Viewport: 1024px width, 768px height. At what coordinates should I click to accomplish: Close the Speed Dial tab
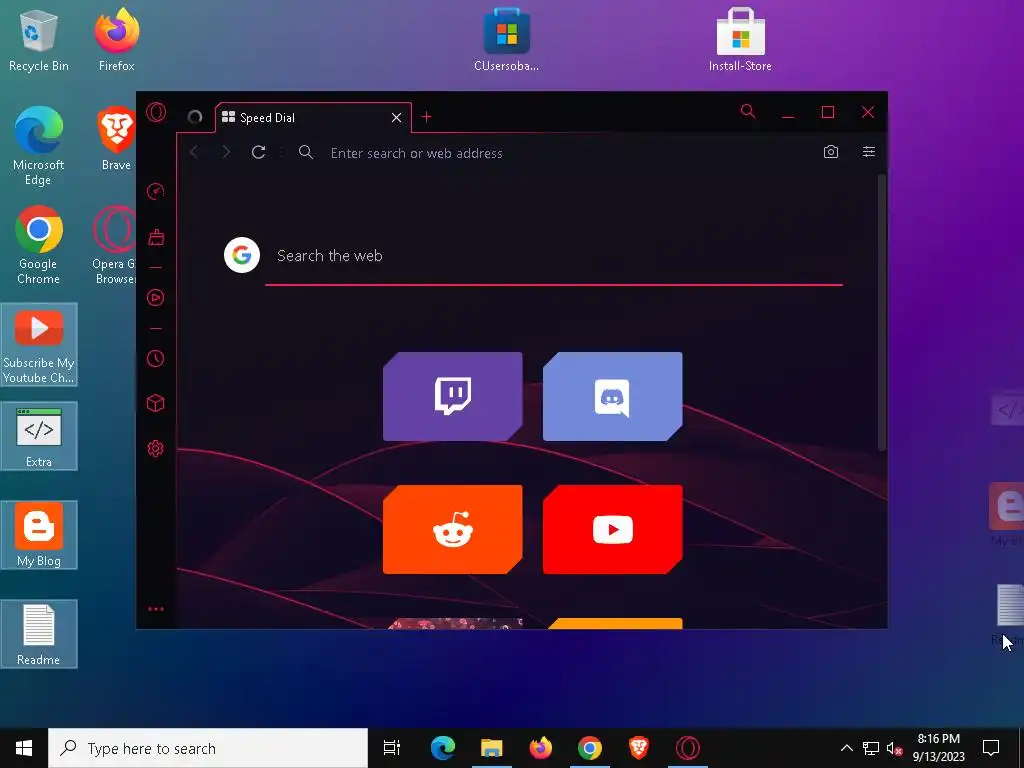click(396, 118)
